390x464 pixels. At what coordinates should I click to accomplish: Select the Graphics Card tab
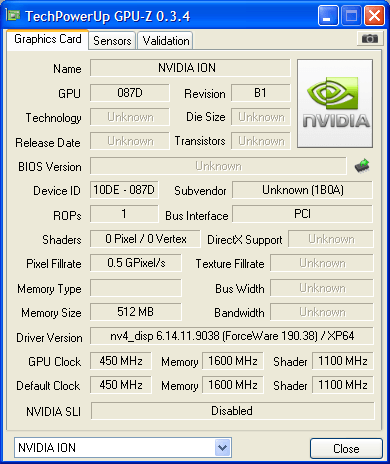pos(48,39)
